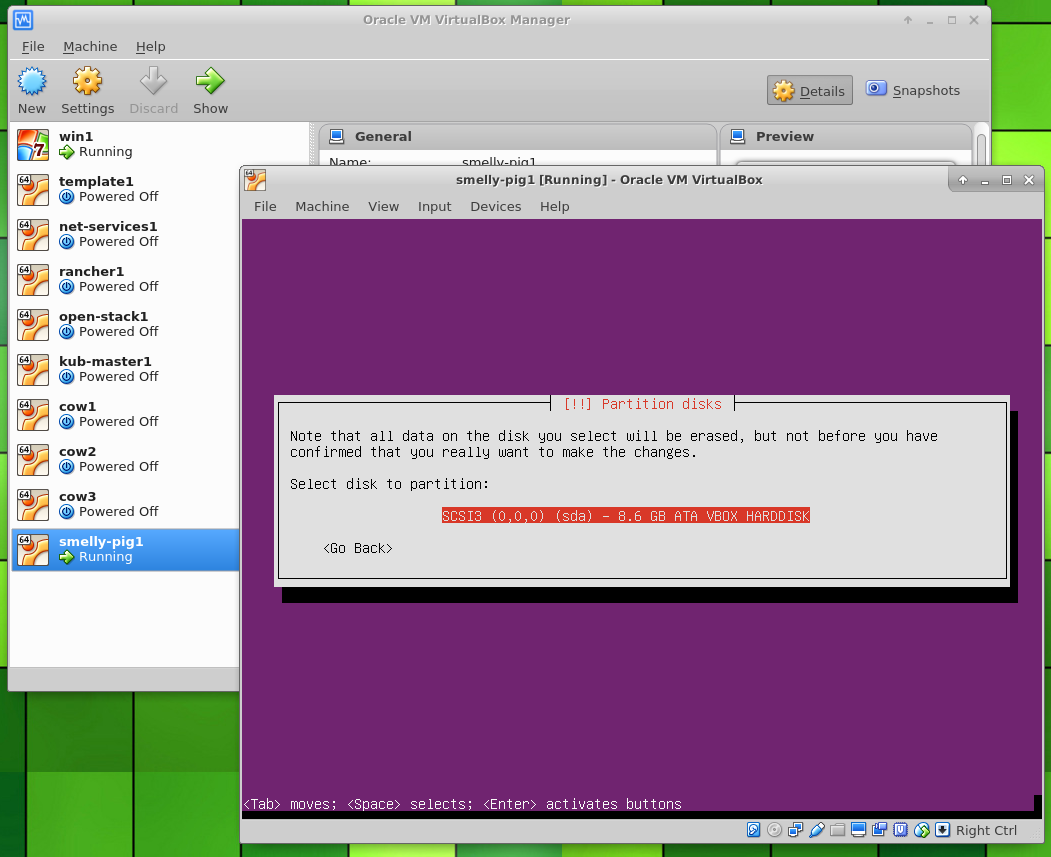Select win1 in the VM list
Screen dimensions: 1051x857
pos(125,145)
